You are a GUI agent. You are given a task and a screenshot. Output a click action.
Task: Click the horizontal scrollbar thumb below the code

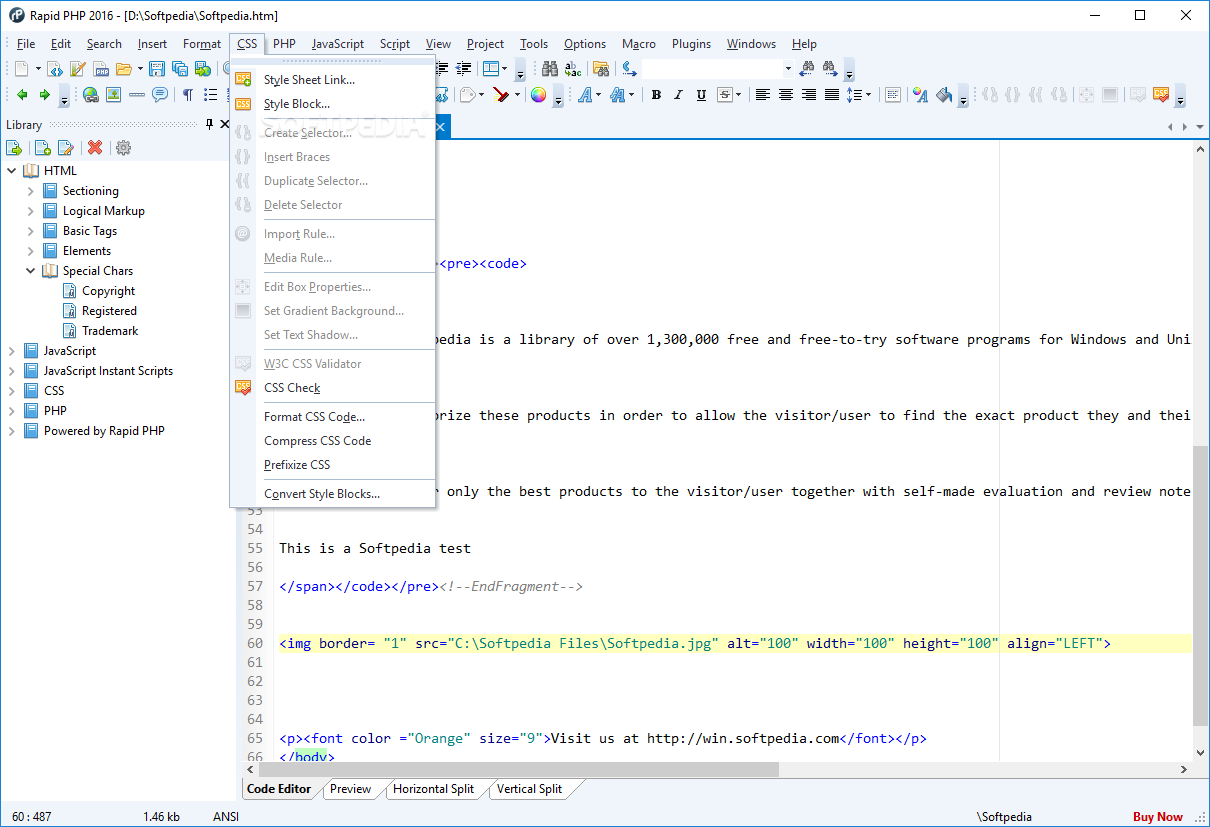[519, 769]
